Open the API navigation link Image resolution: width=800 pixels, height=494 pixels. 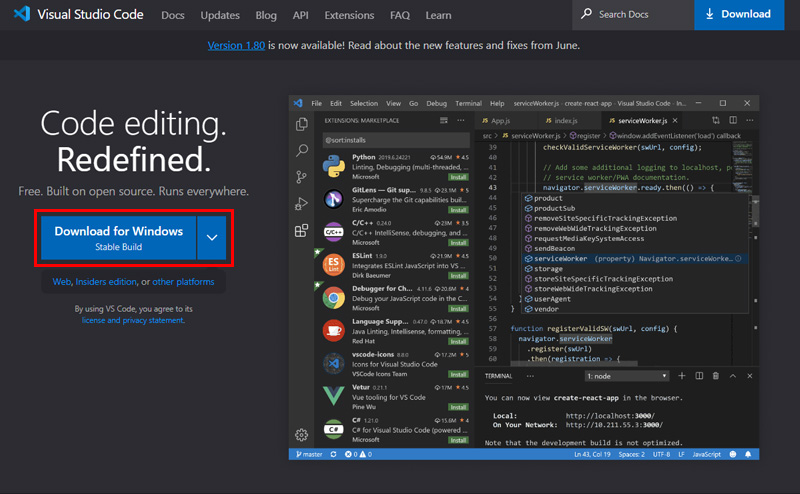click(x=301, y=15)
